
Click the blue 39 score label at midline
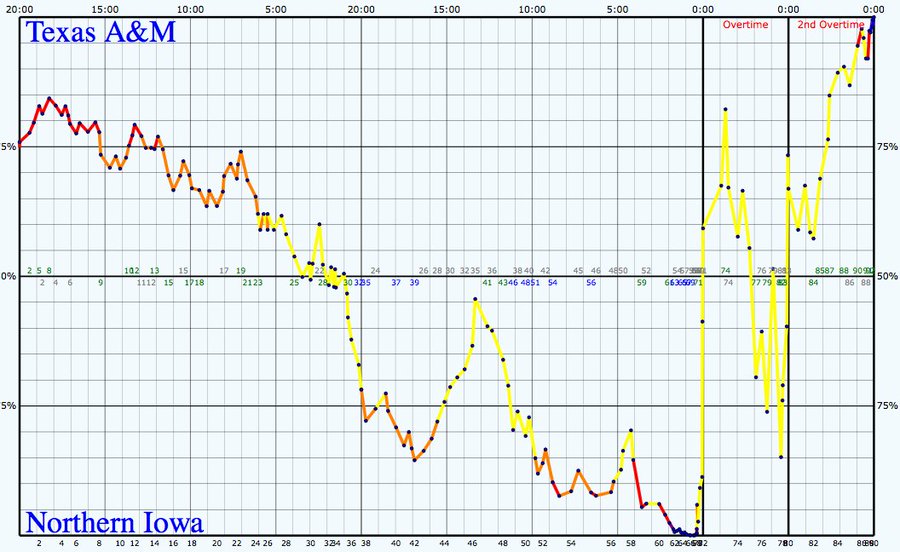point(414,282)
